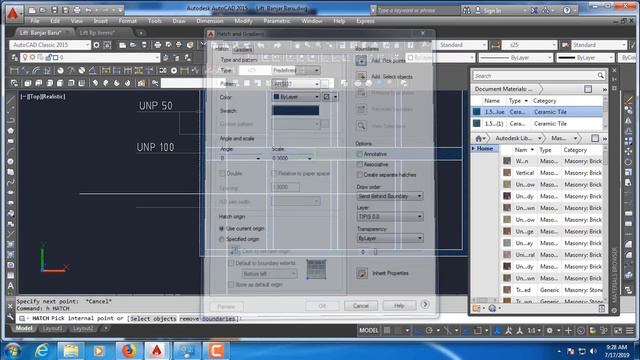Click the Plot printer icon in toolbar
This screenshot has width=640, height=360.
(x=158, y=45)
